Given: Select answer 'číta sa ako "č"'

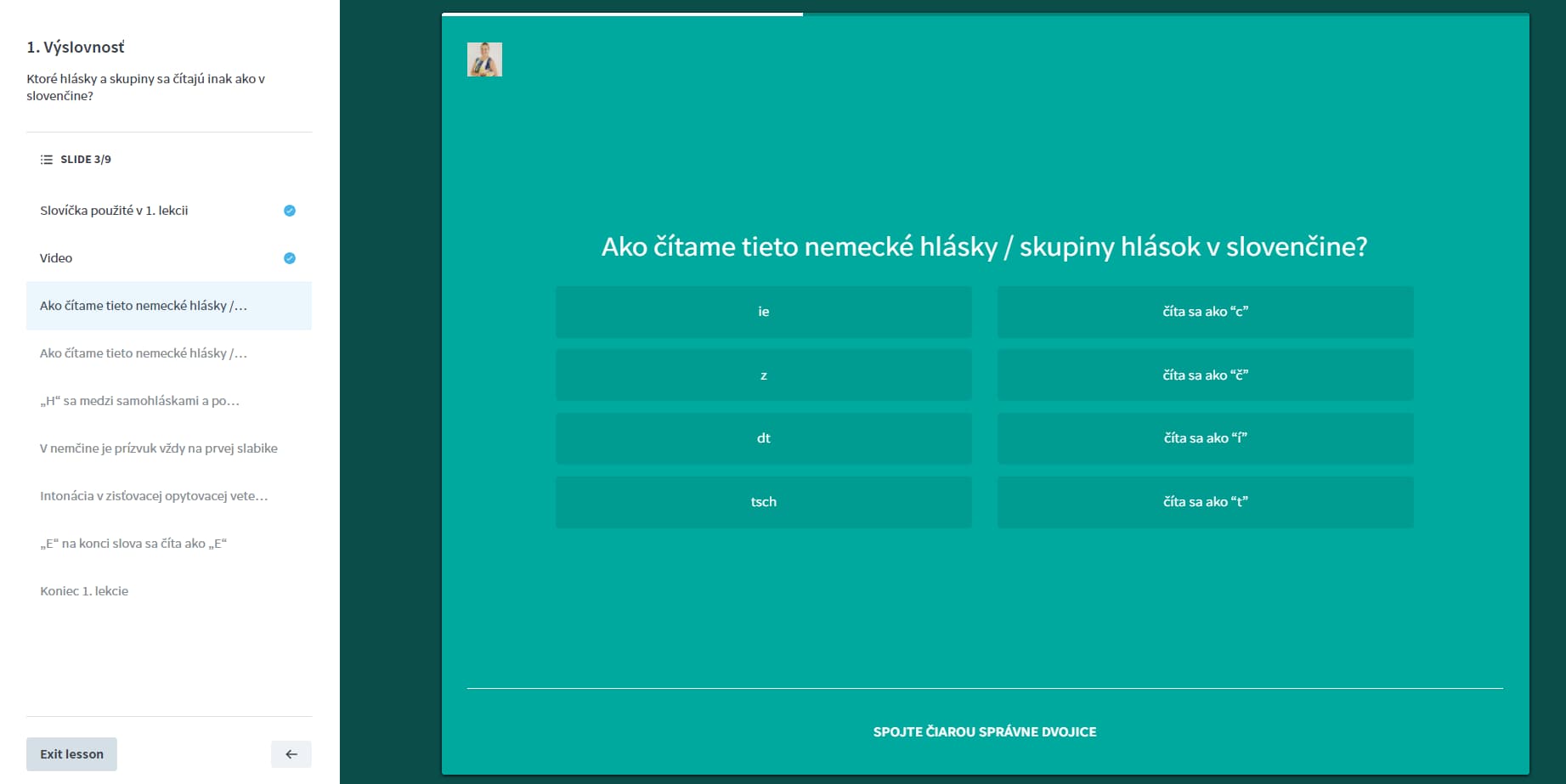Looking at the screenshot, I should pyautogui.click(x=1205, y=375).
